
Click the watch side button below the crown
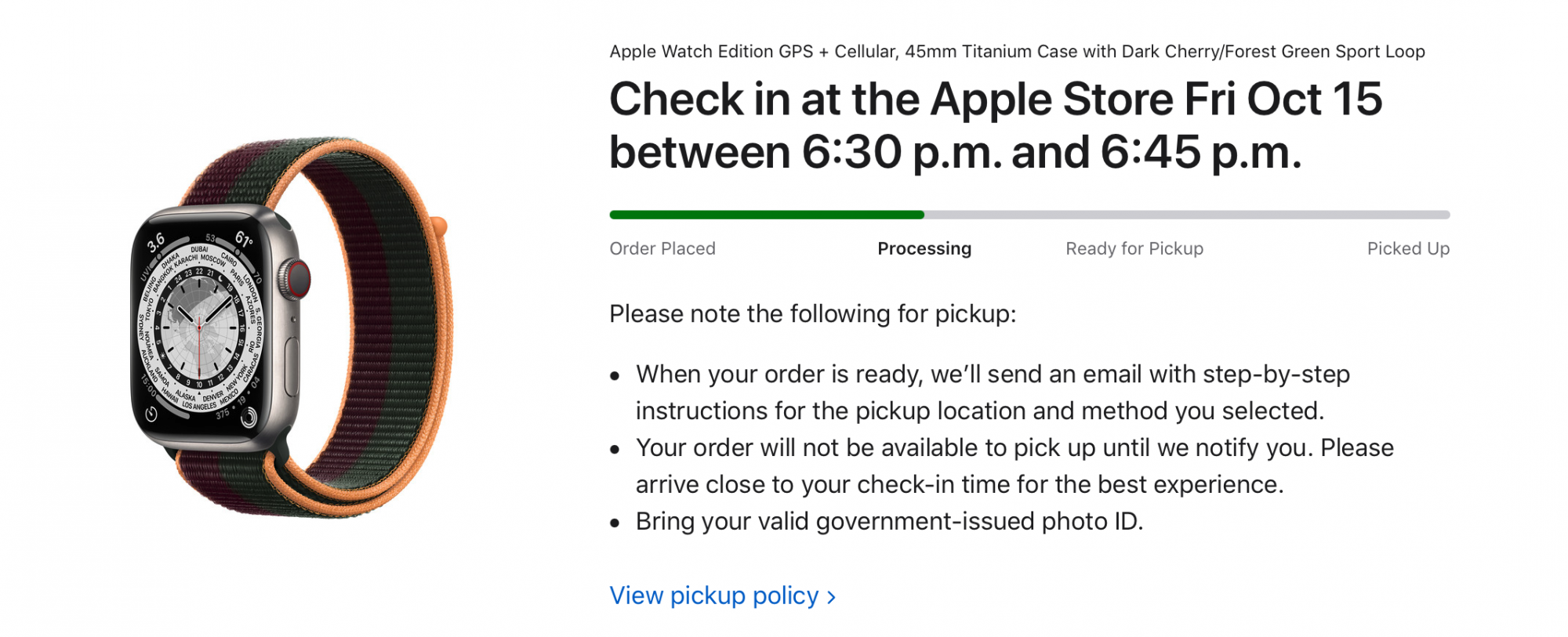pos(292,366)
